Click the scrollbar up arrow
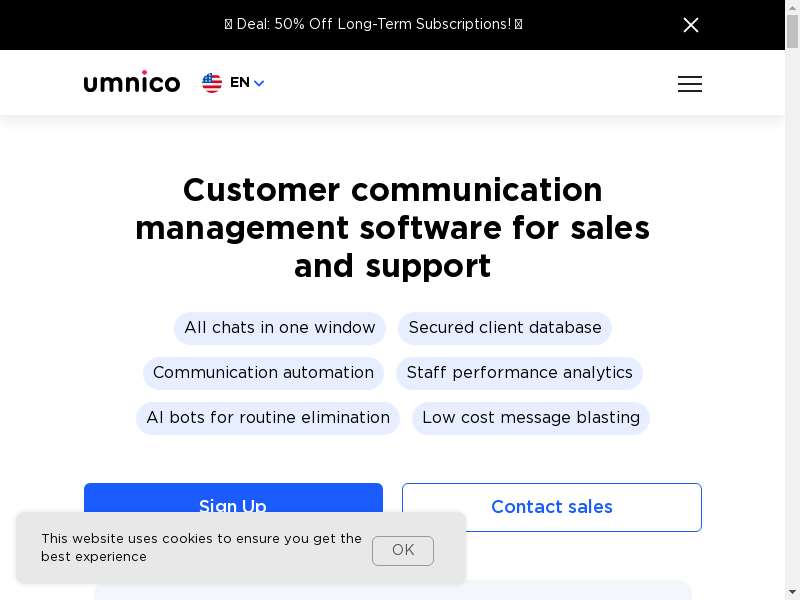The height and width of the screenshot is (600, 800). 792,7
